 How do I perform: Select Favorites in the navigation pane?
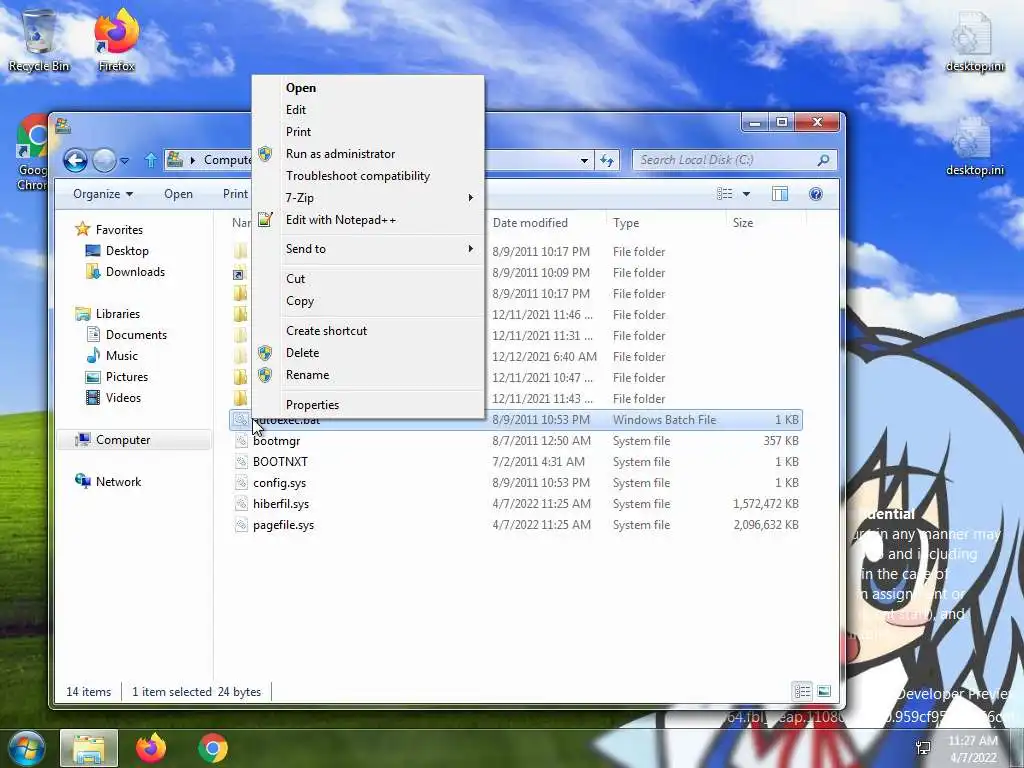[x=109, y=230]
